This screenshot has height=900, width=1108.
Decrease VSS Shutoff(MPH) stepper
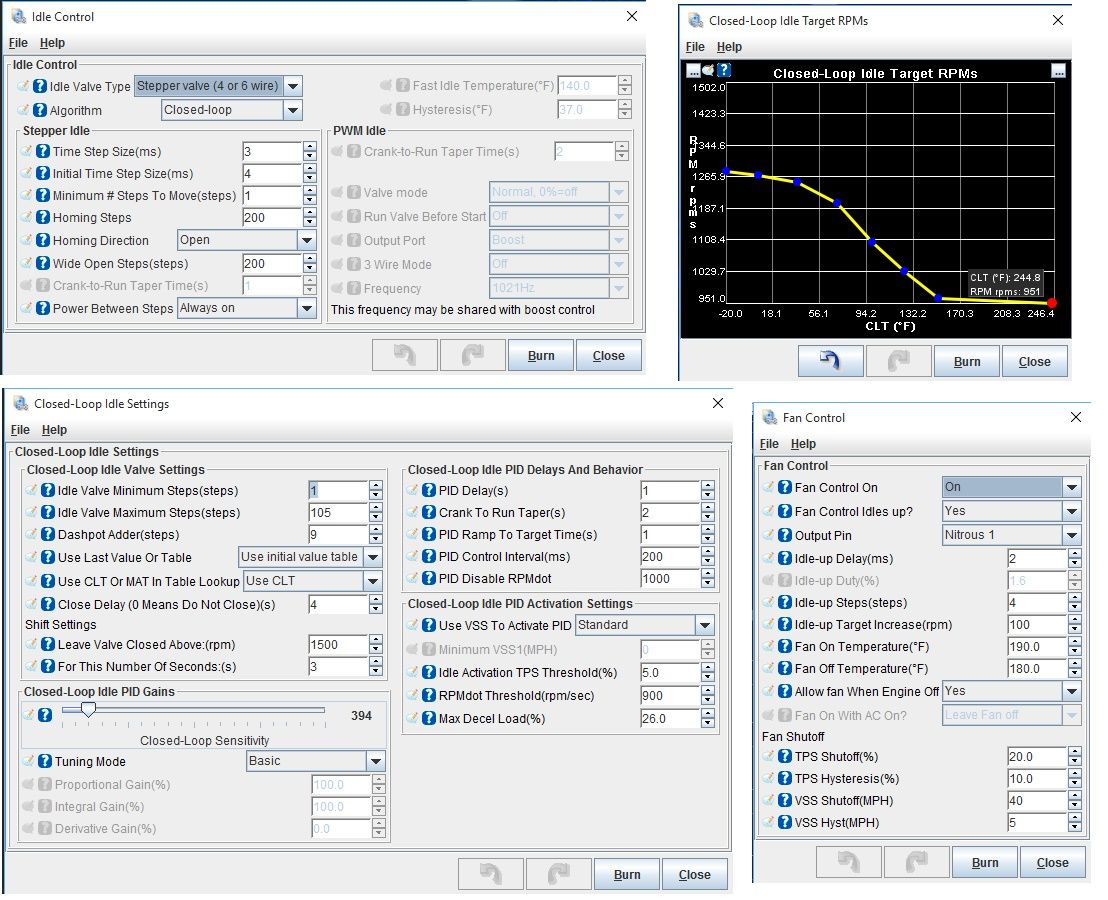[1075, 805]
